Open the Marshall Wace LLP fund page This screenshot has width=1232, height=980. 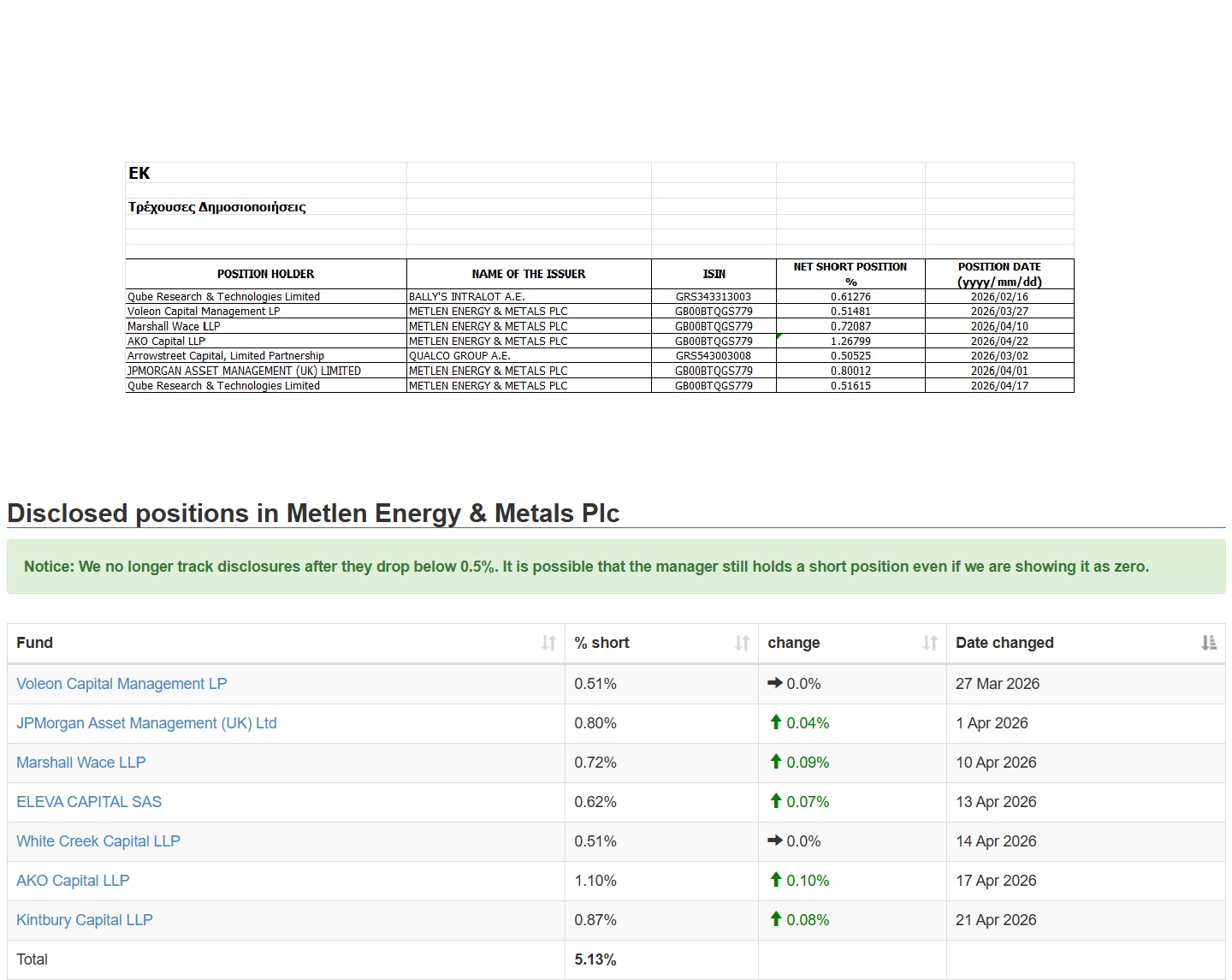[81, 763]
